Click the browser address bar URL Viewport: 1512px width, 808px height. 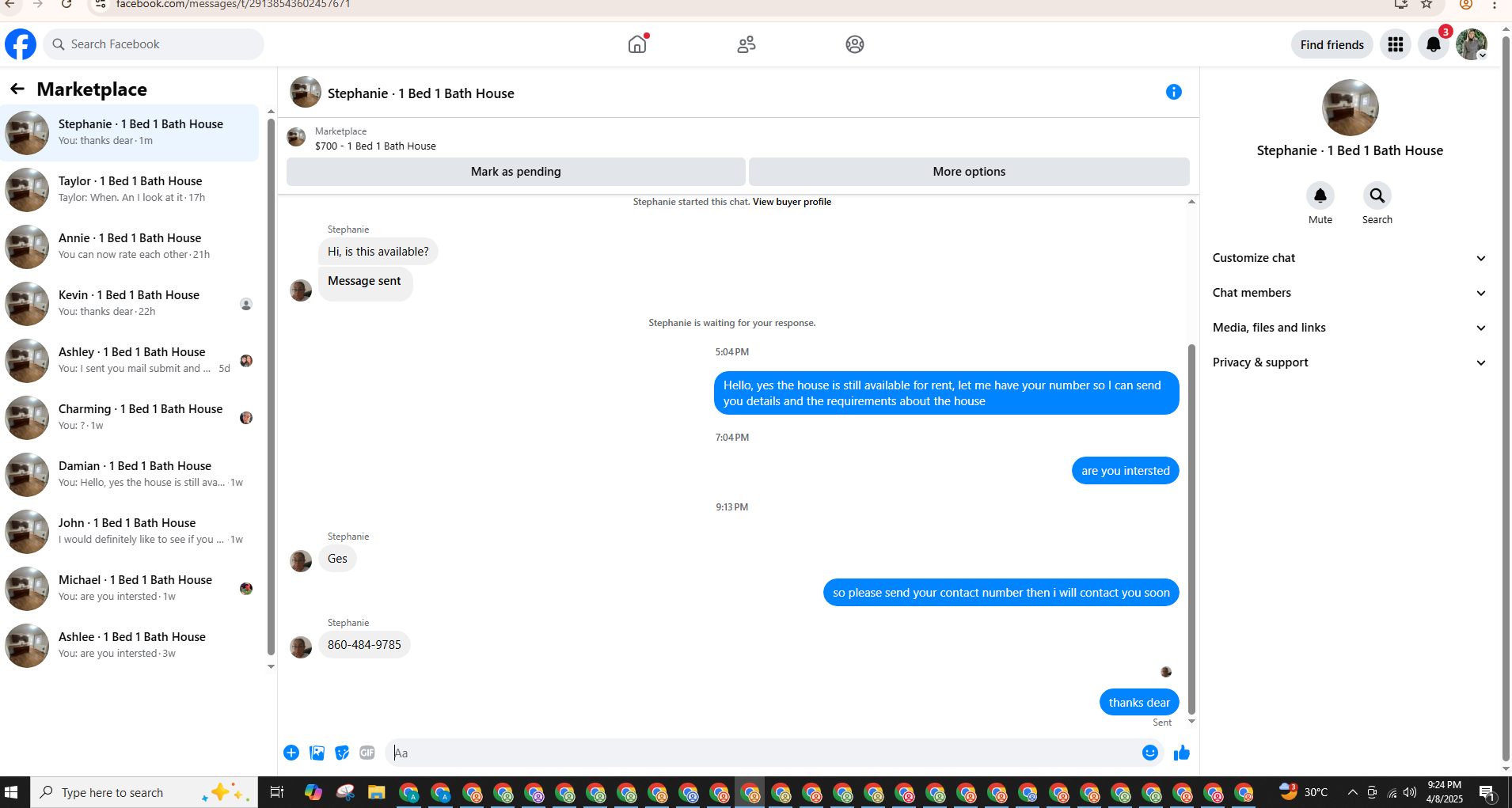coord(233,5)
